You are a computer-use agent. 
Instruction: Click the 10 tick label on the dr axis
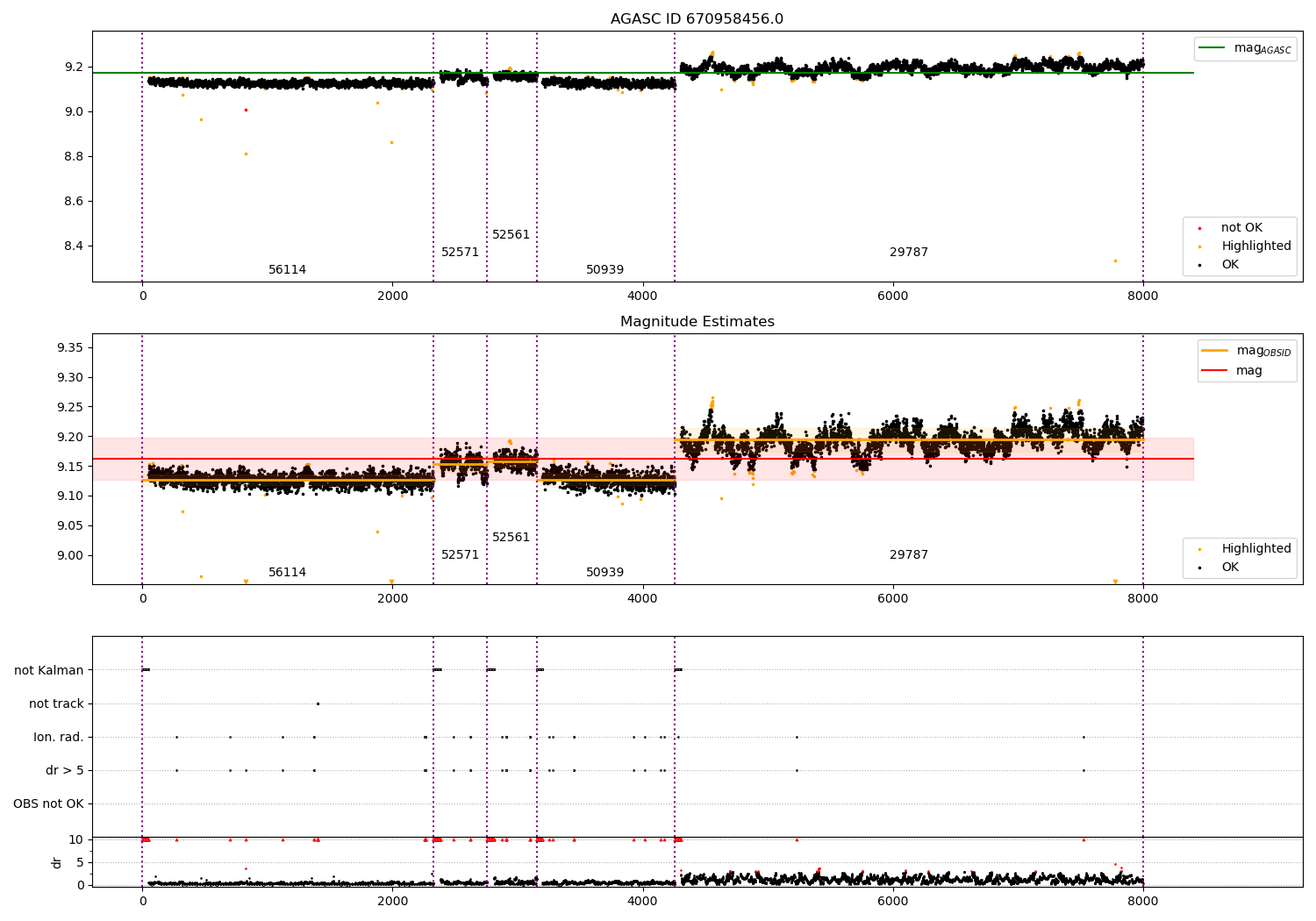pos(76,840)
